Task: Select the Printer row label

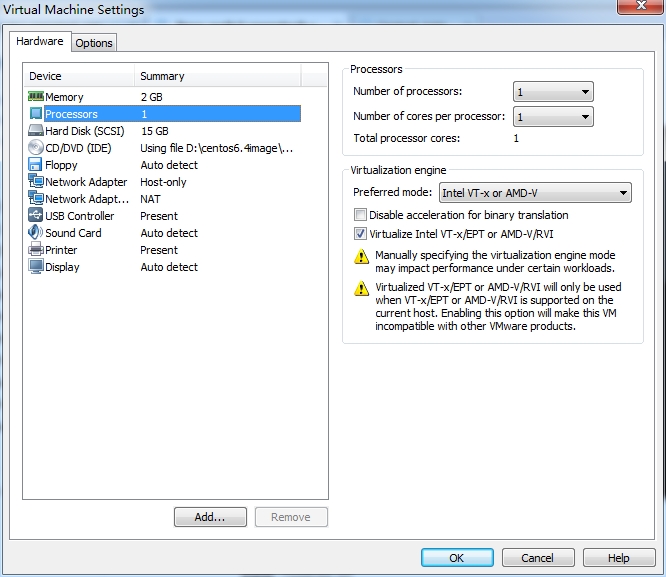Action: [61, 250]
